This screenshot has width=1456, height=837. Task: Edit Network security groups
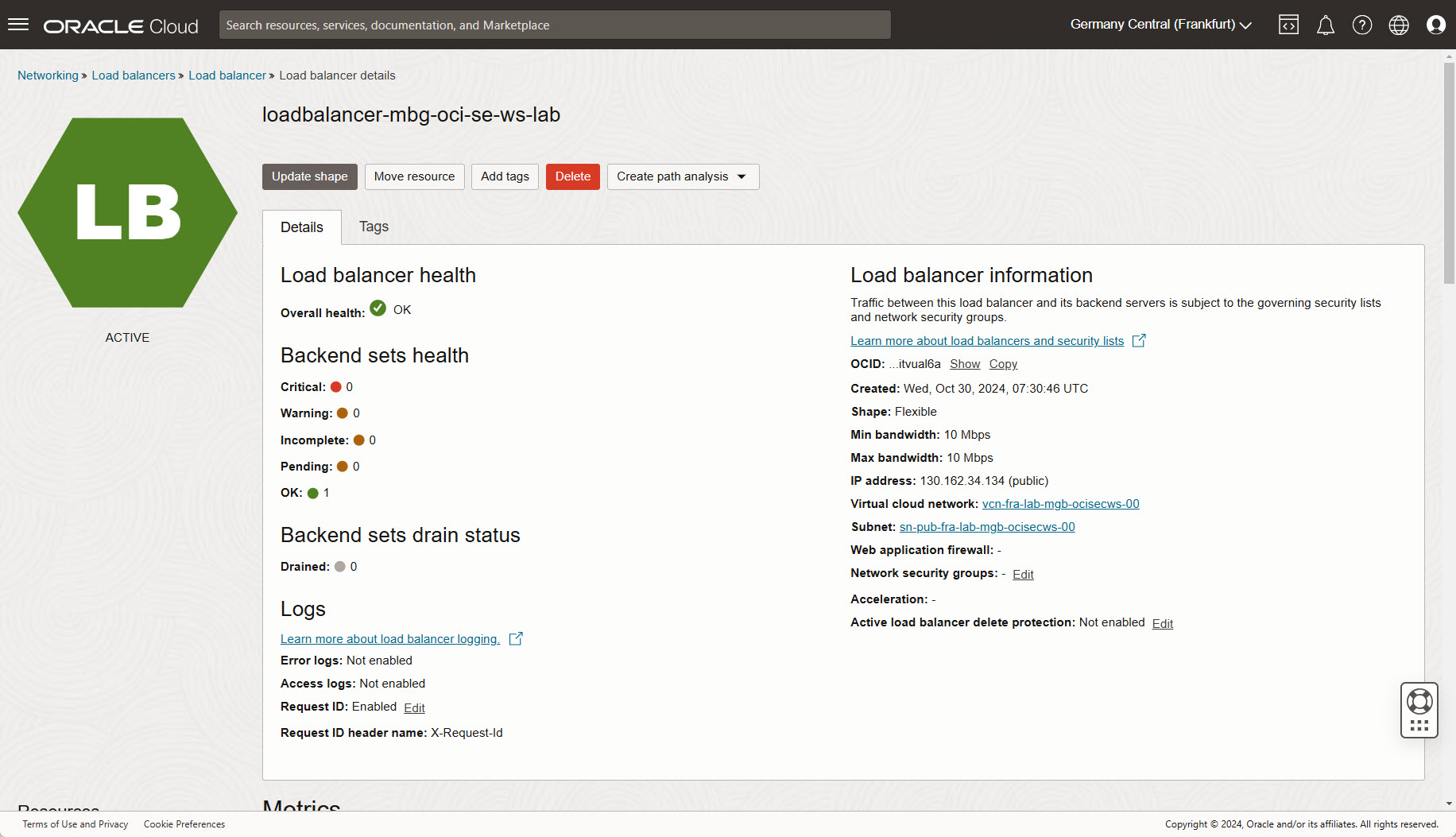coord(1023,575)
